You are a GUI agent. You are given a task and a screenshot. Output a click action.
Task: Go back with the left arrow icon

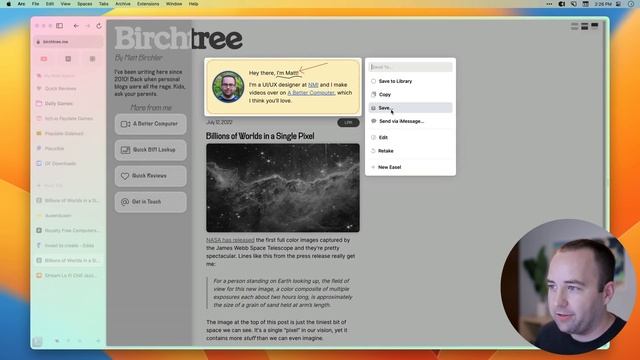[76, 26]
